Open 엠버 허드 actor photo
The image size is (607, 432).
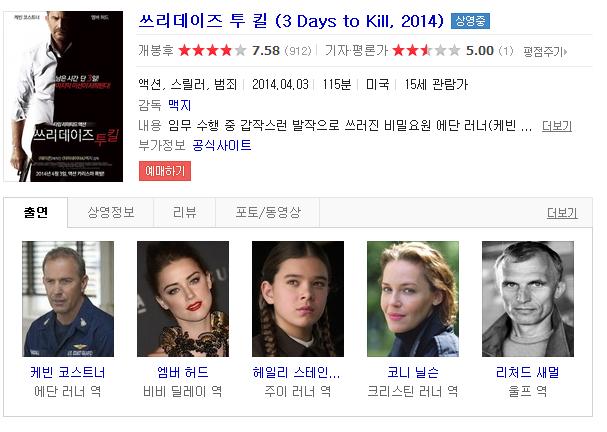point(183,299)
